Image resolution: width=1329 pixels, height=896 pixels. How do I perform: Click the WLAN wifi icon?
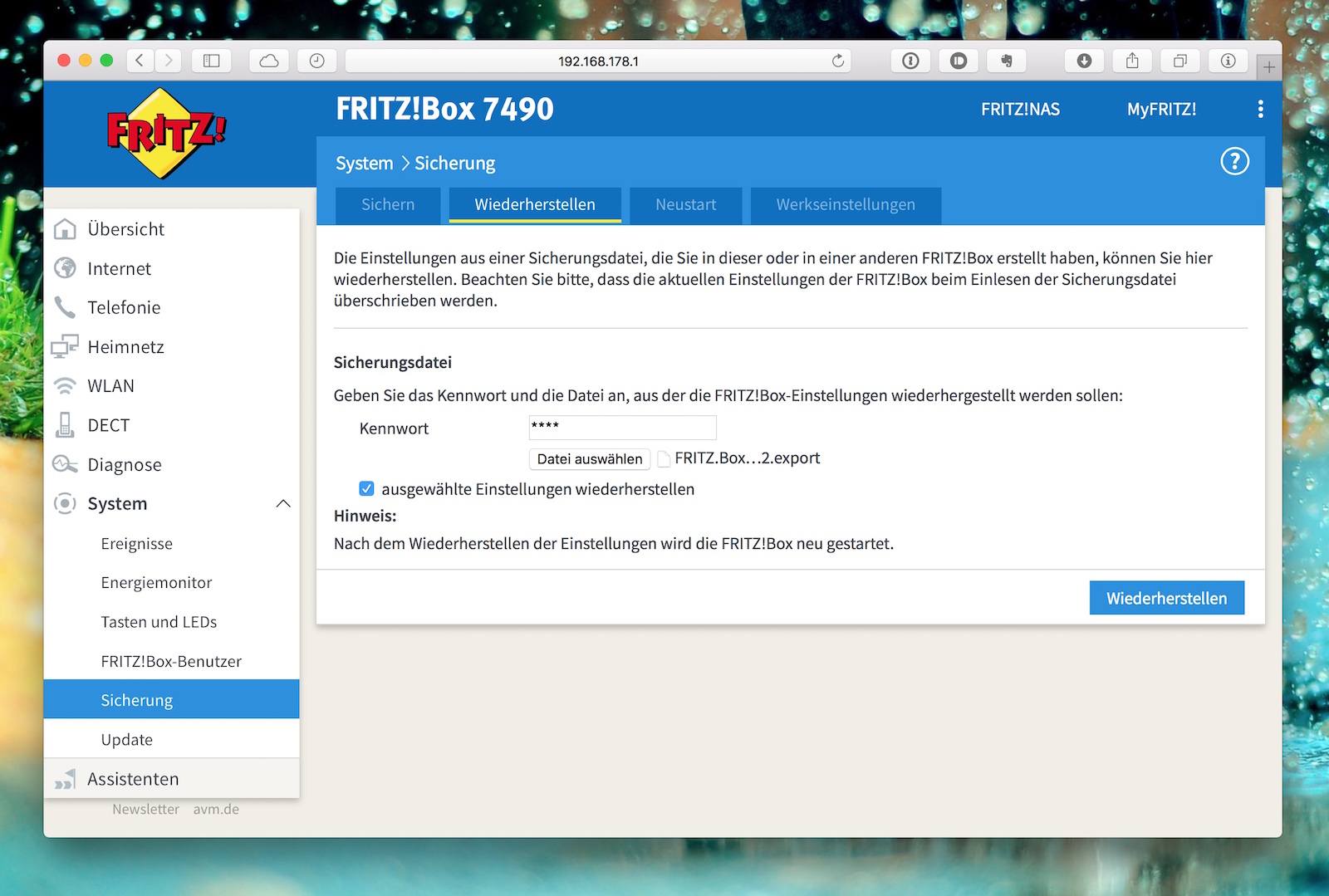[x=65, y=386]
